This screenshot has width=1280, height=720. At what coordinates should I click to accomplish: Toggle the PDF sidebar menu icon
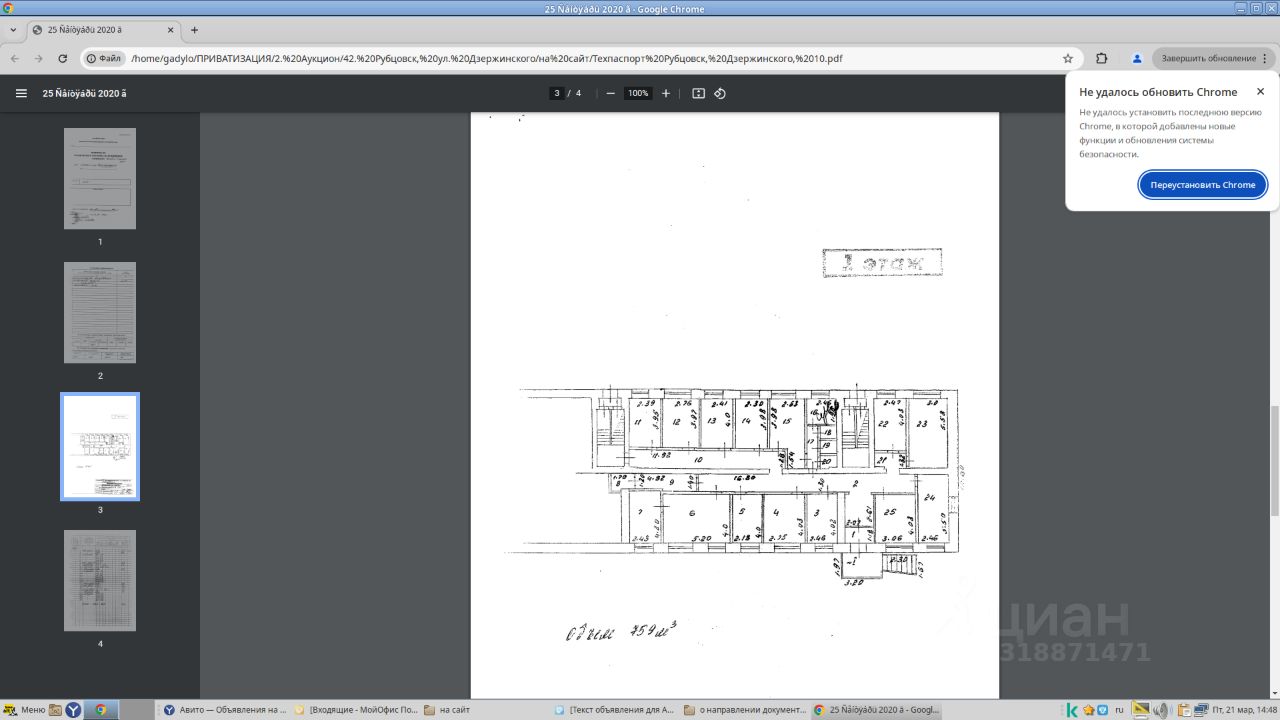pyautogui.click(x=21, y=93)
